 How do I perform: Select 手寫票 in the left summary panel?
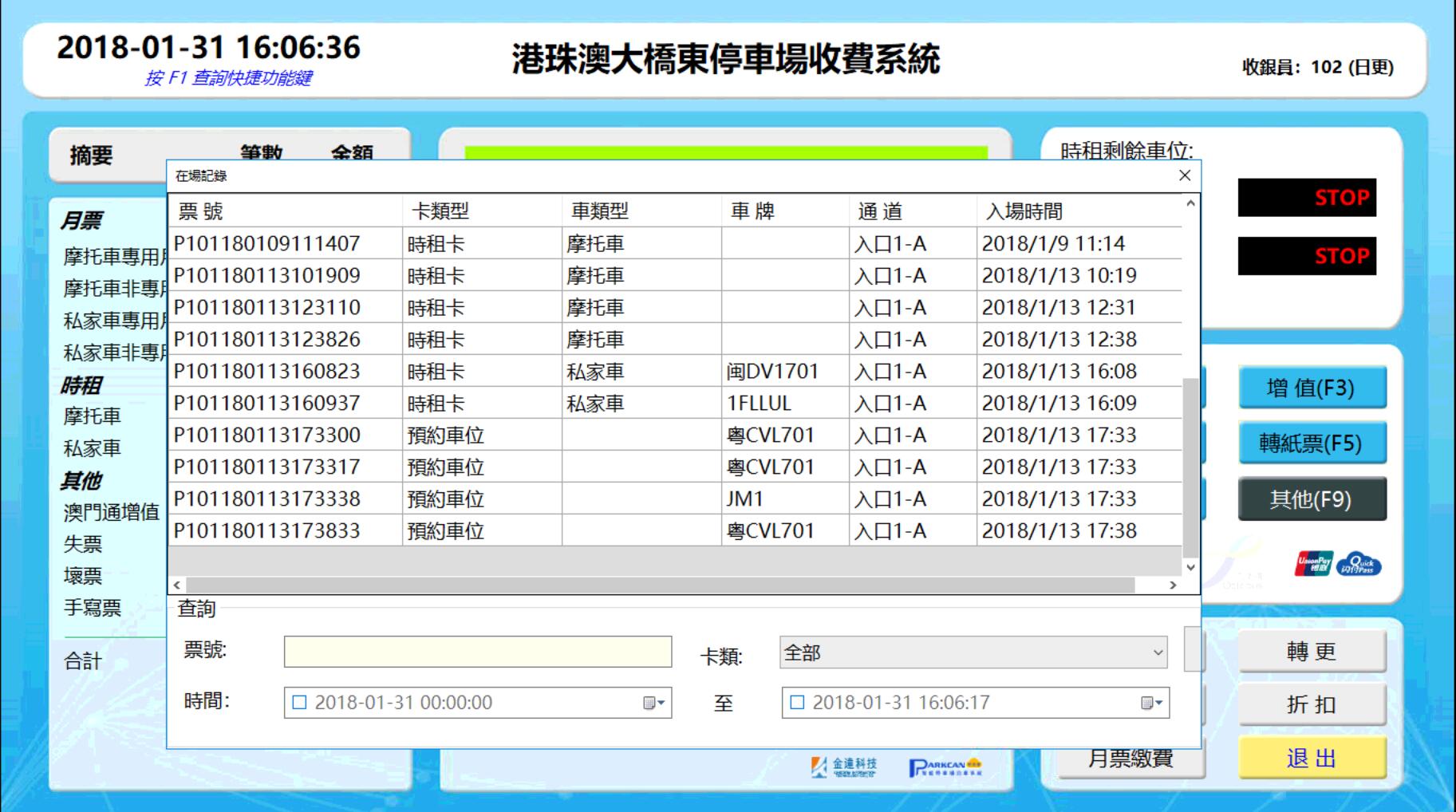pyautogui.click(x=92, y=609)
